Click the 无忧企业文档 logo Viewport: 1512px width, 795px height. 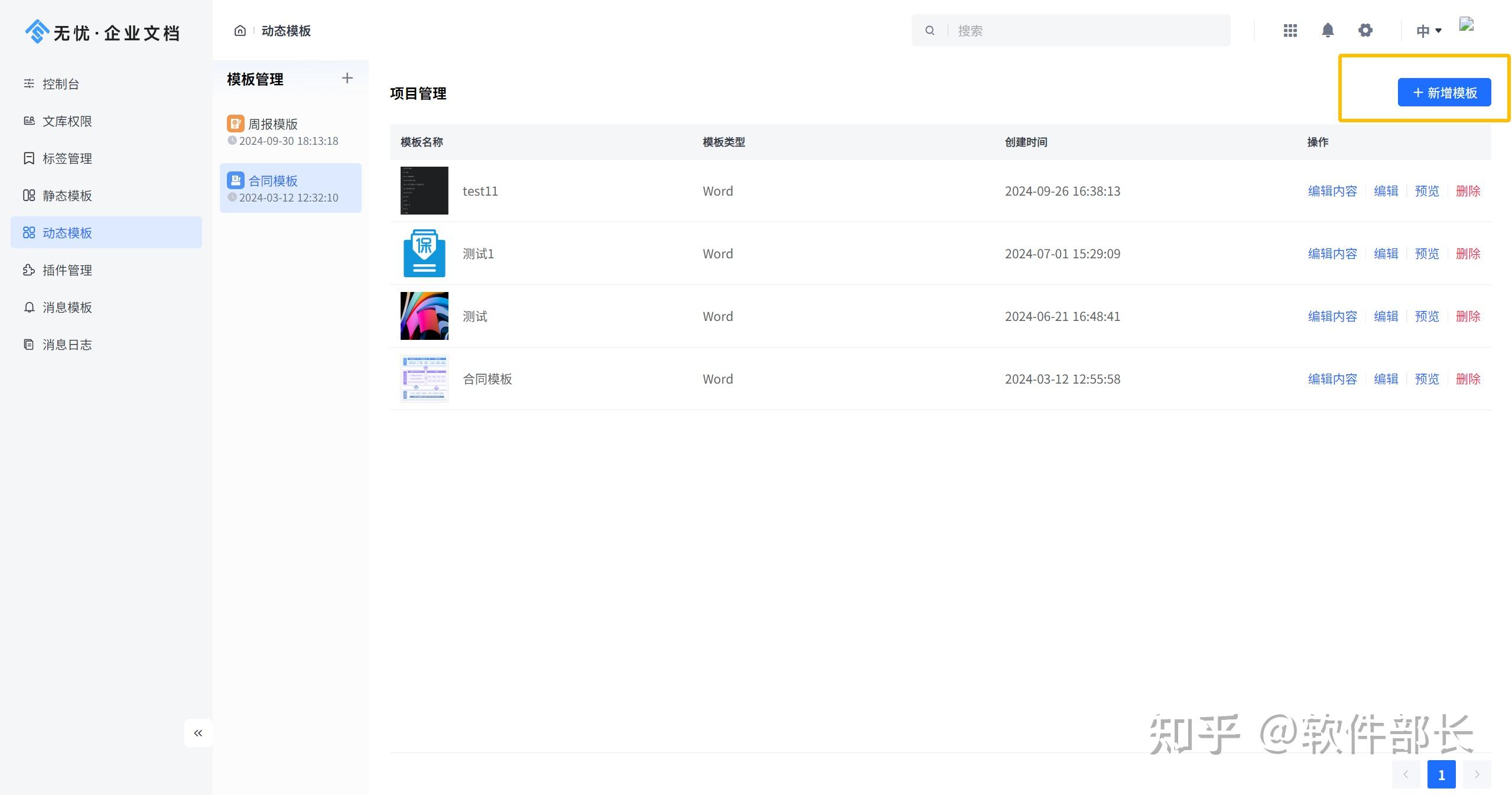tap(103, 33)
